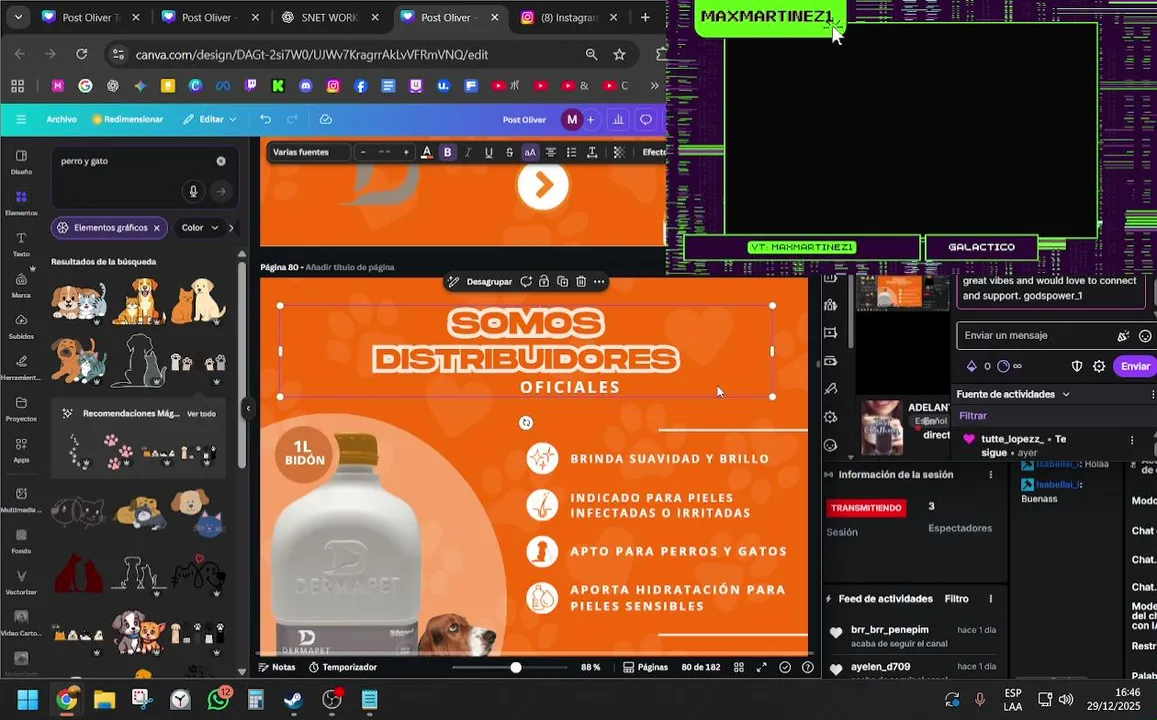
Task: Decrease font size with minus button
Action: tap(362, 153)
